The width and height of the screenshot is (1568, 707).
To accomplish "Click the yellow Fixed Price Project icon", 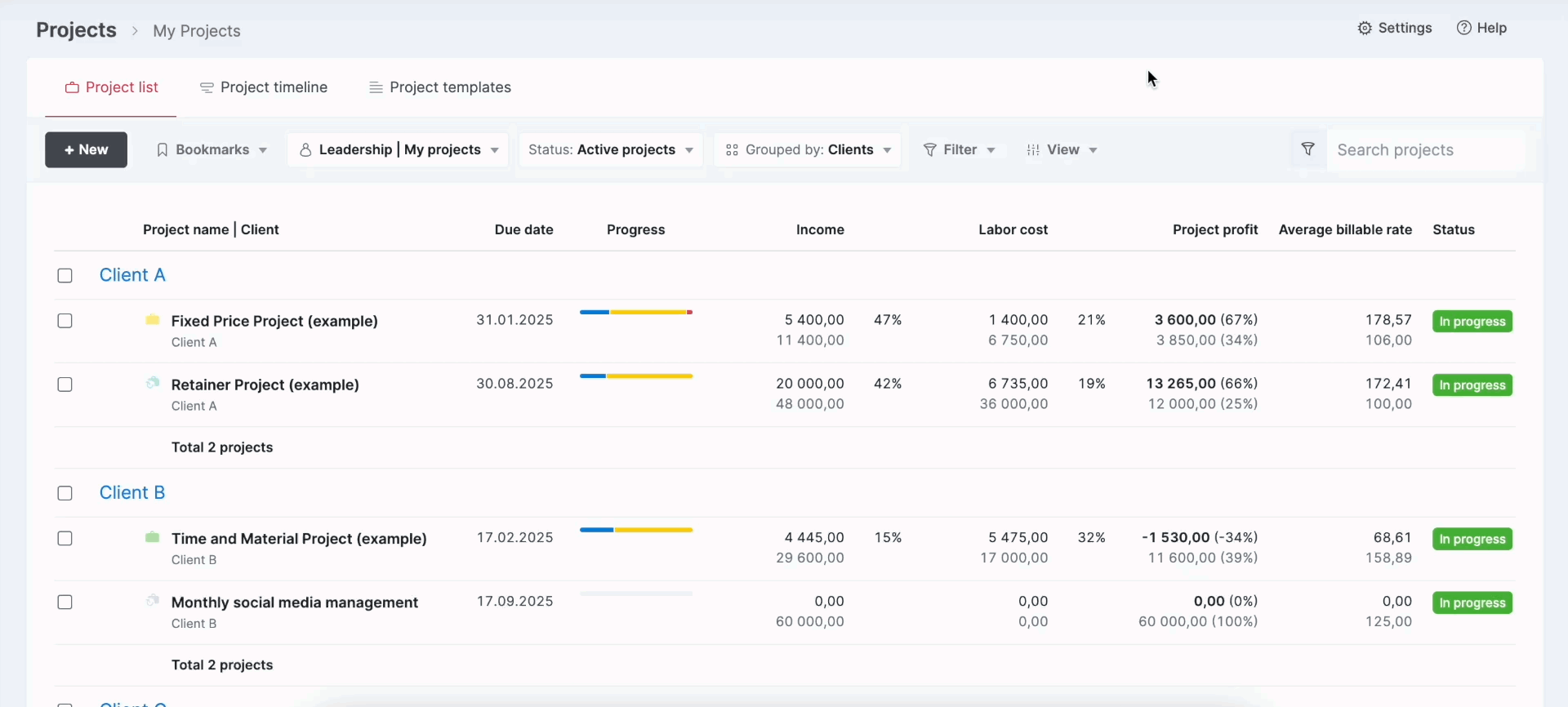I will pyautogui.click(x=153, y=319).
